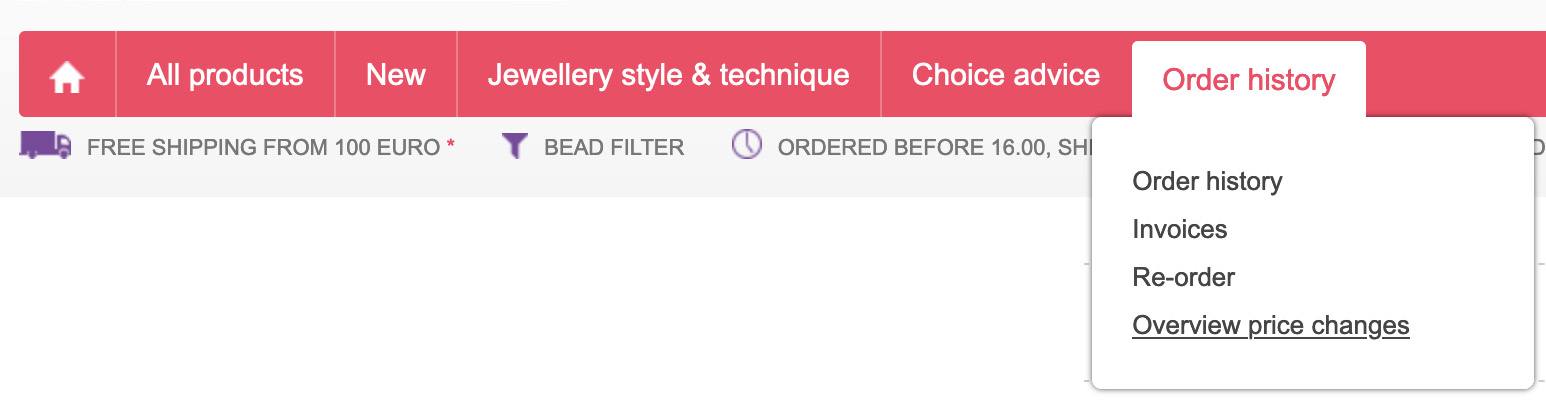This screenshot has width=1546, height=402.
Task: Click the red asterisk after 100 EURO
Action: pyautogui.click(x=451, y=147)
